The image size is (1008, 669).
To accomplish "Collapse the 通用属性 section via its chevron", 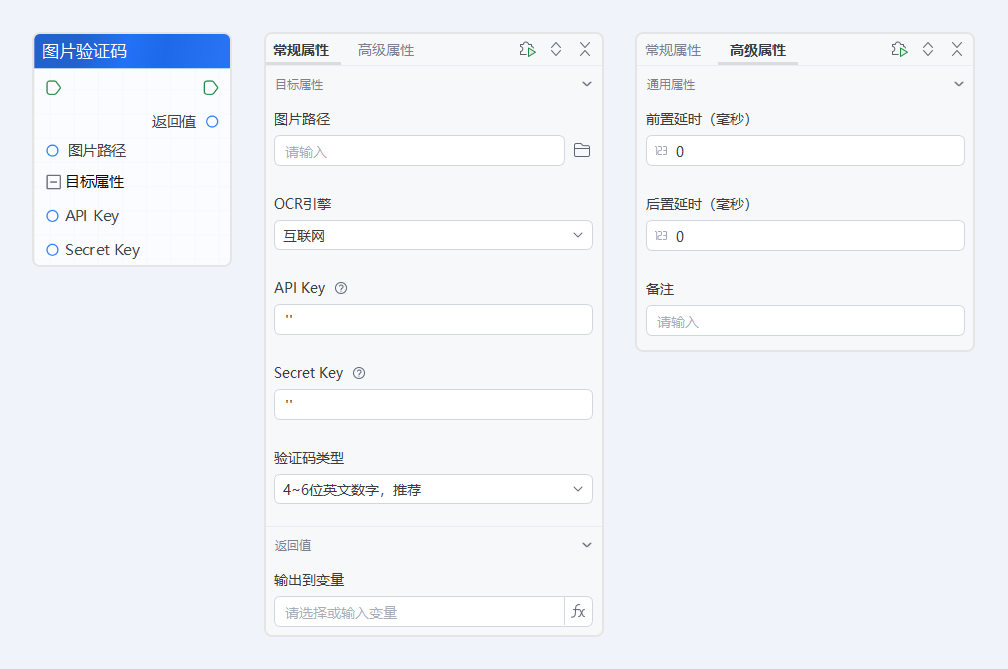I will (958, 84).
